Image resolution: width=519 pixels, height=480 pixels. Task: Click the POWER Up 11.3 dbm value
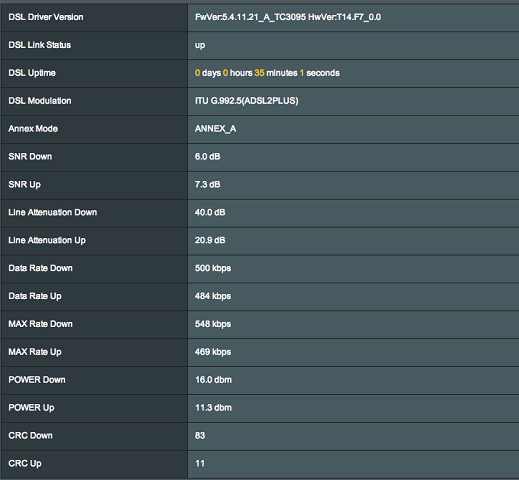coord(213,408)
